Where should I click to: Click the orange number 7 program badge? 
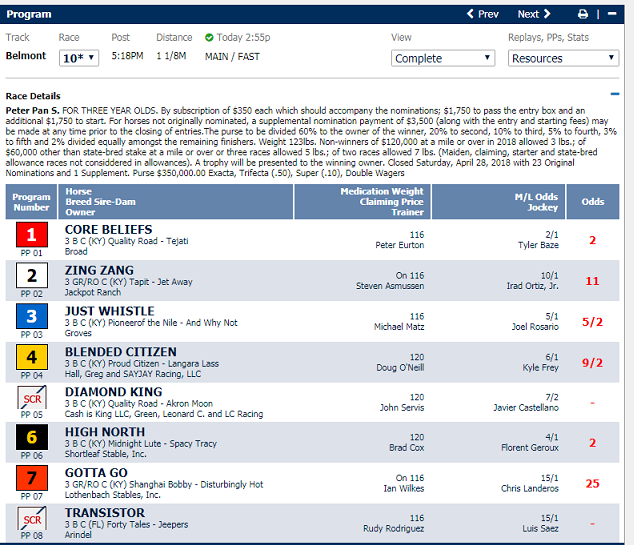(x=31, y=478)
